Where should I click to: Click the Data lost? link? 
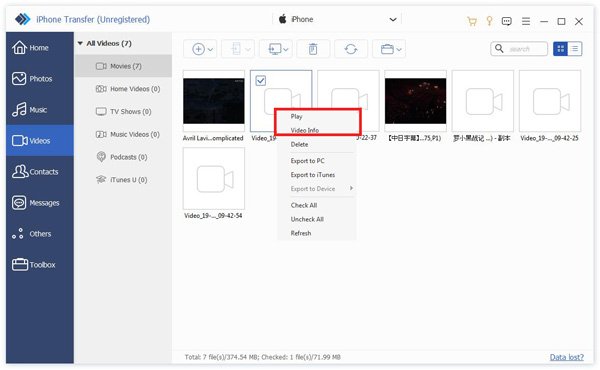[x=566, y=357]
